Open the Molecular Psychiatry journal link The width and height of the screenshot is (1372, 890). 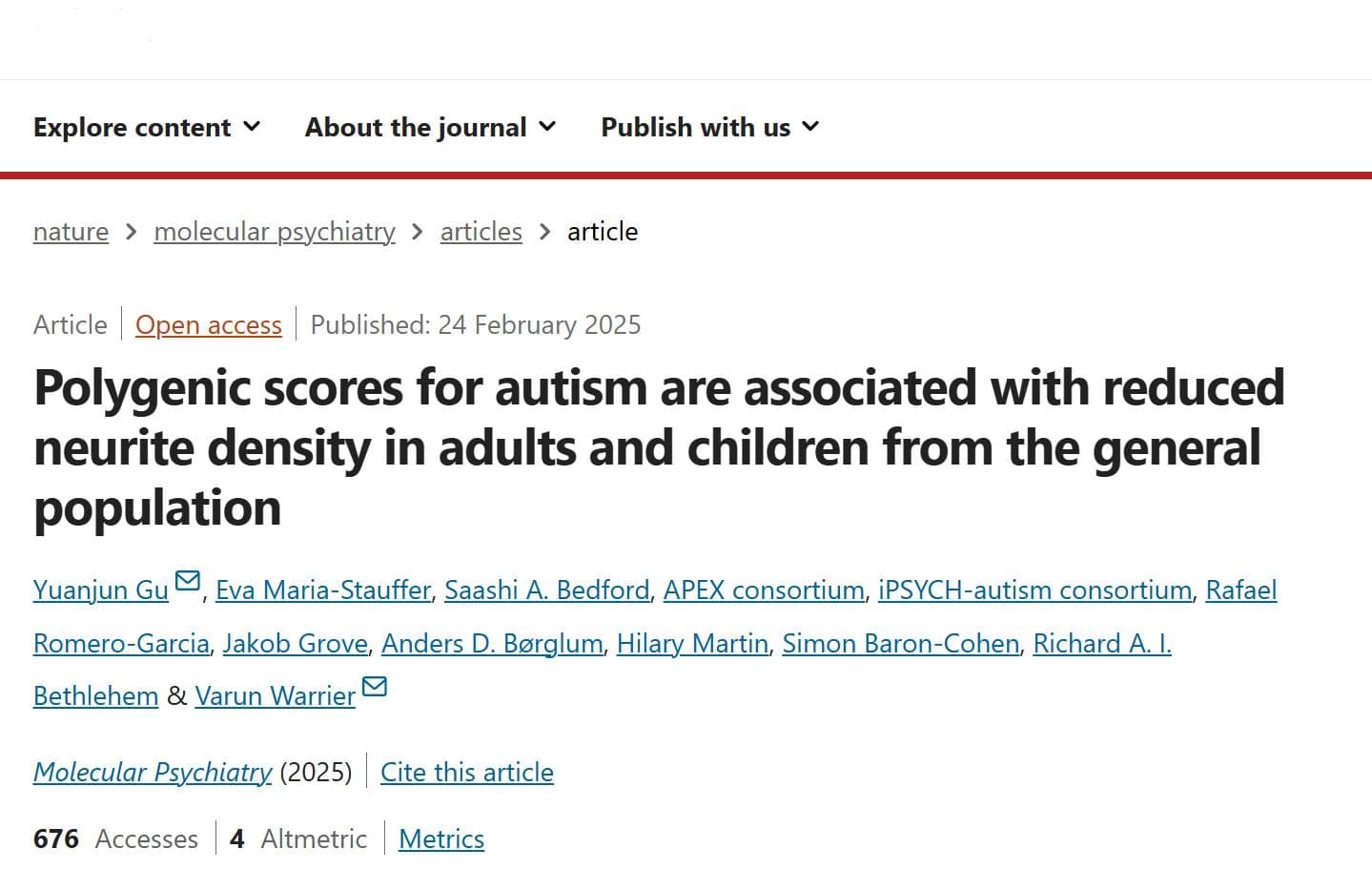[x=153, y=772]
